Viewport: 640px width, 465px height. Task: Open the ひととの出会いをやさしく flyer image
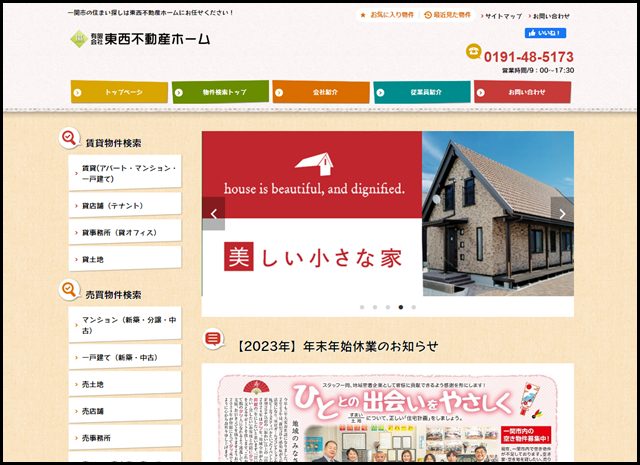tap(388, 418)
